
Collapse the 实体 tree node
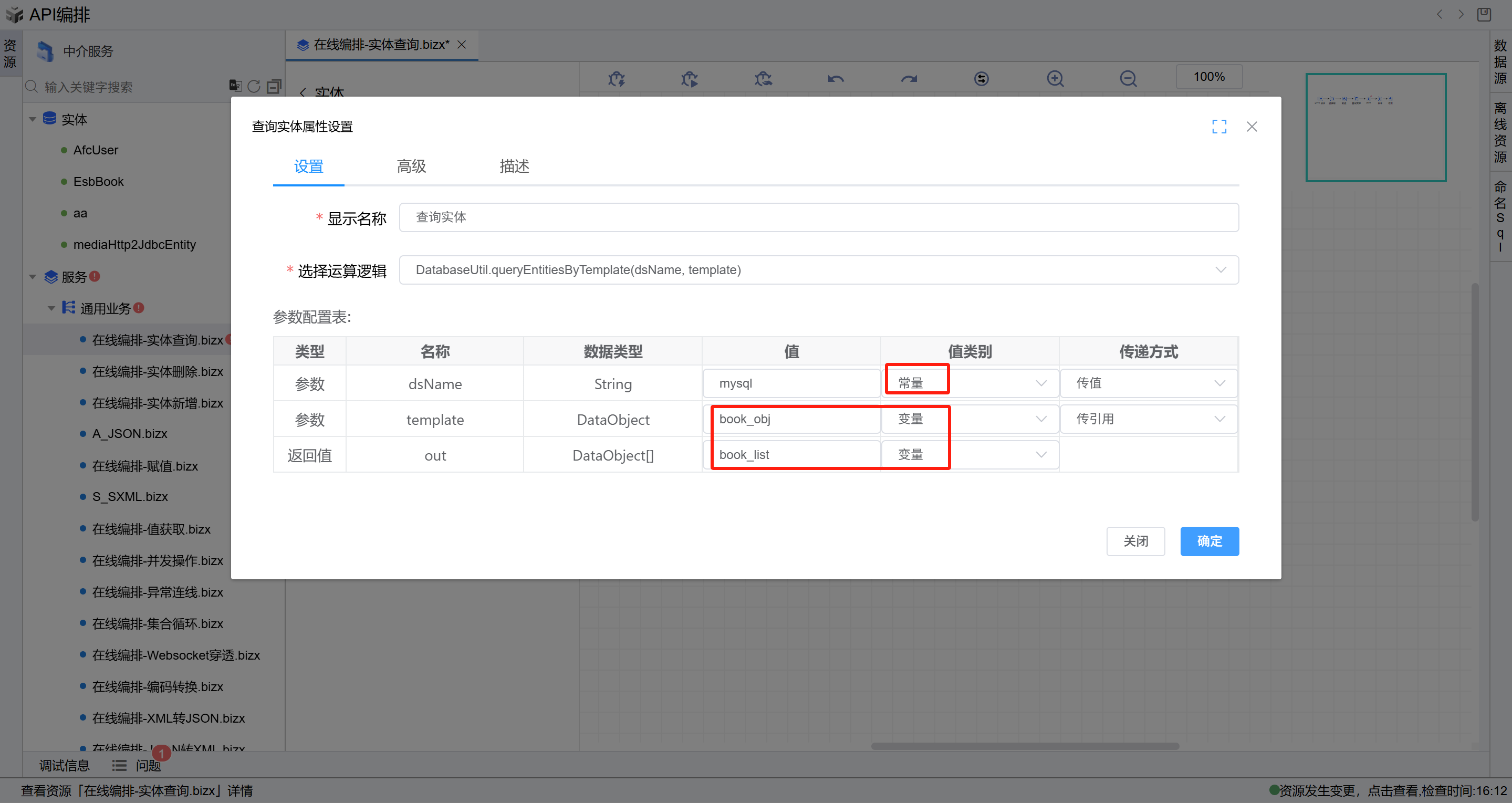pos(33,119)
